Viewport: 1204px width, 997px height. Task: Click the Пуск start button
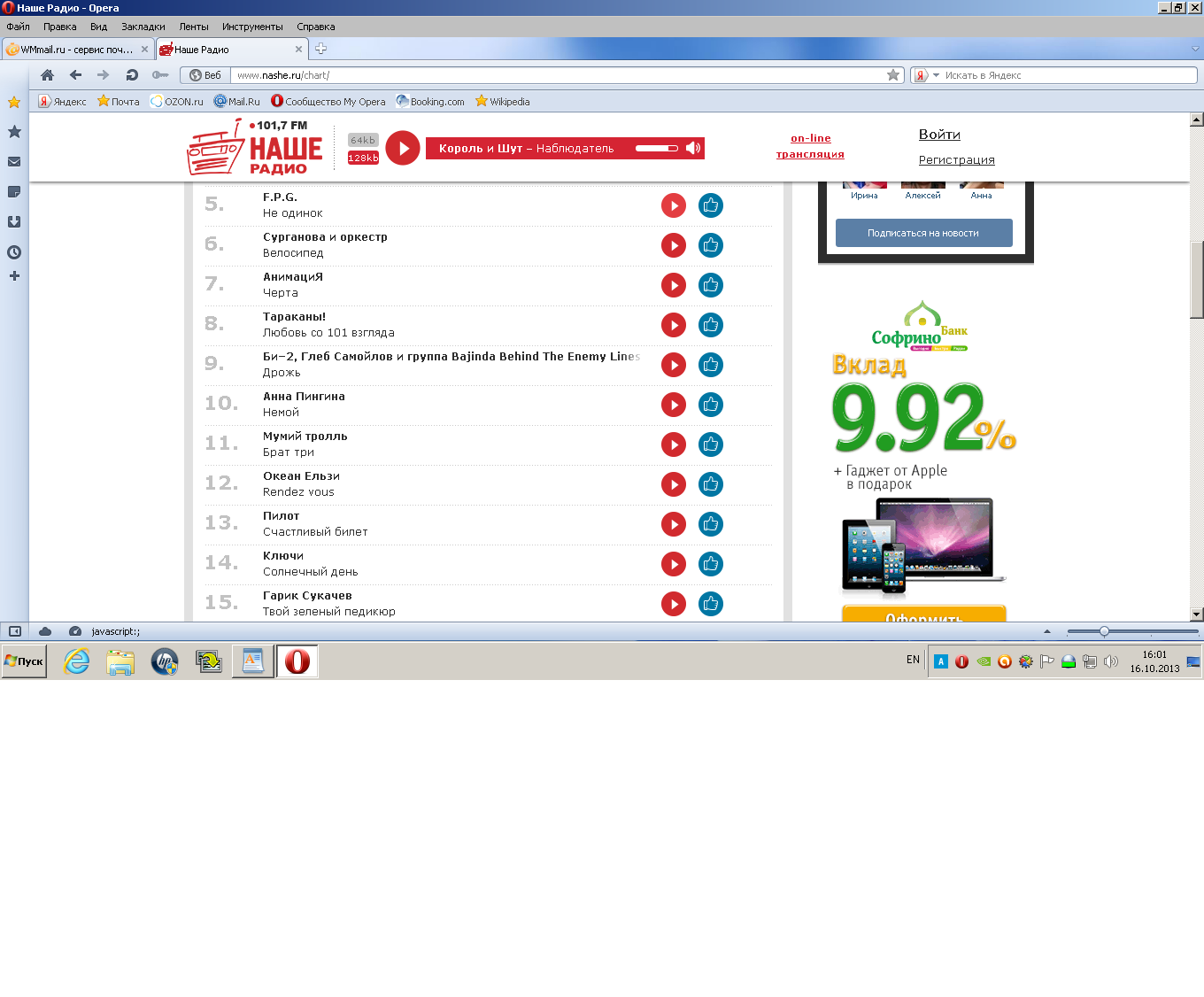(x=24, y=661)
